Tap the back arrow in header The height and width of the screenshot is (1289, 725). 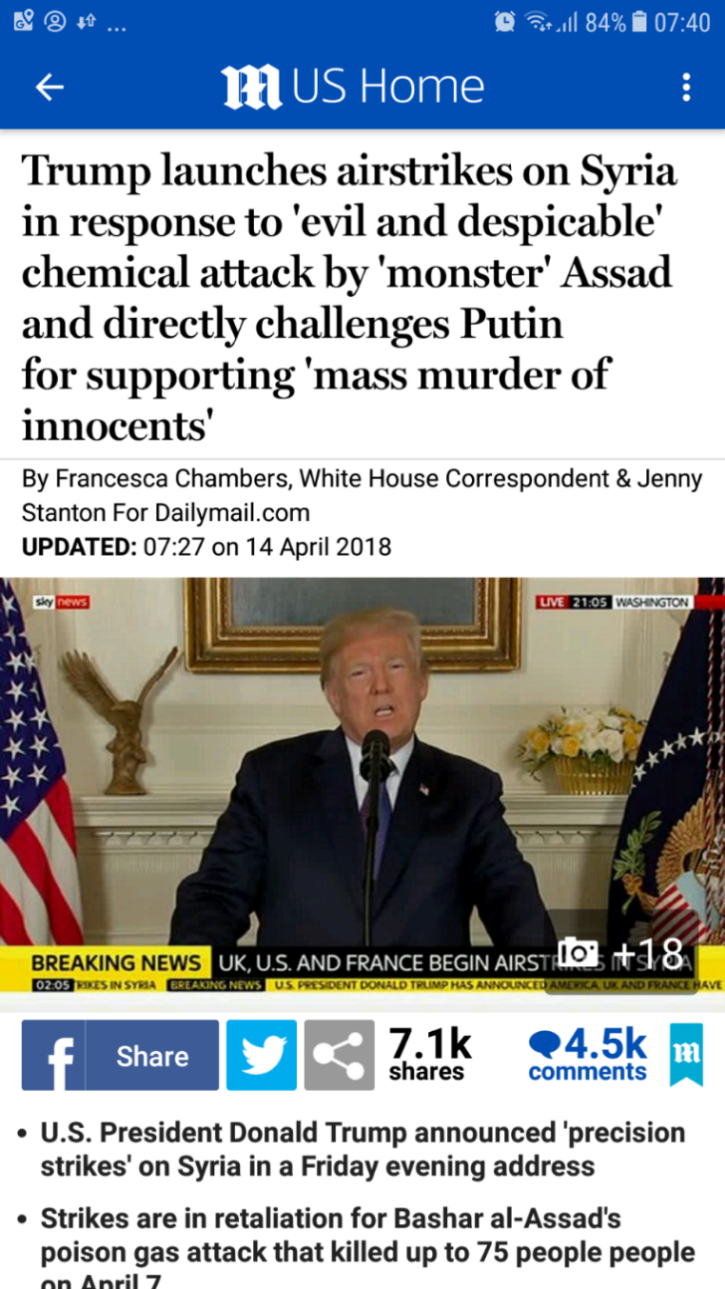[x=49, y=88]
